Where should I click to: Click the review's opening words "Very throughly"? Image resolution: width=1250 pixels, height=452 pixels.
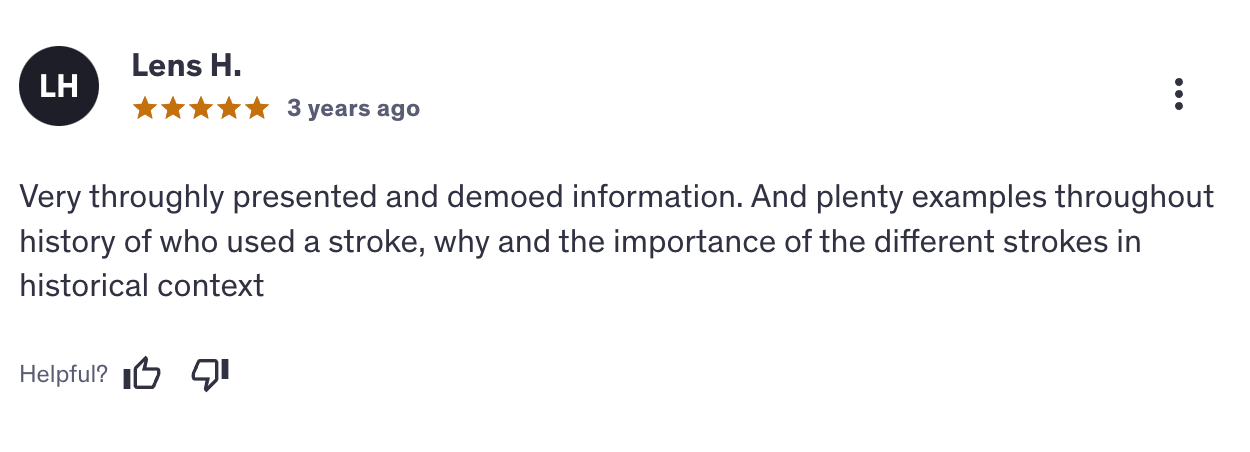pyautogui.click(x=122, y=196)
